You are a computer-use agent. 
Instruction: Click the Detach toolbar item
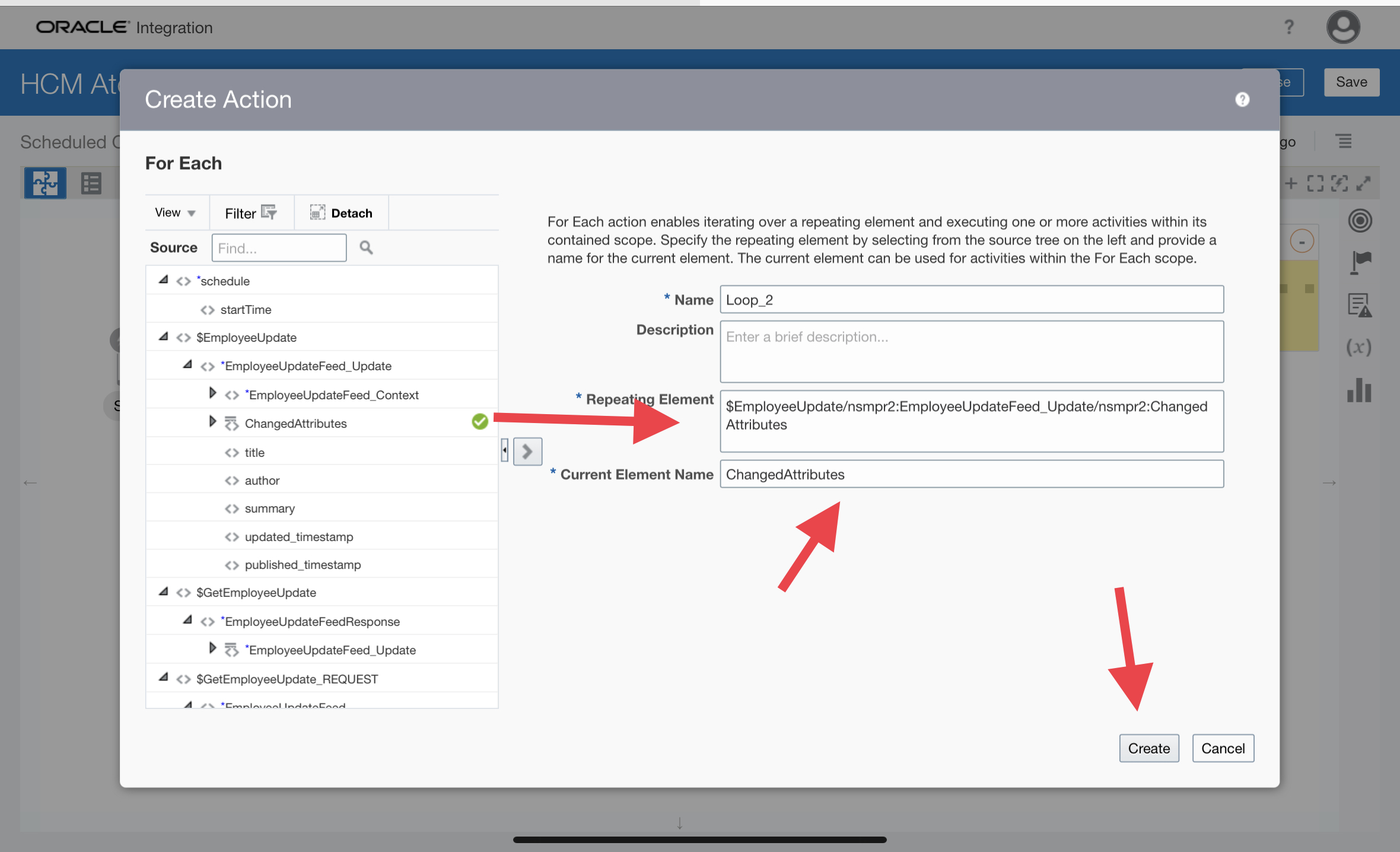[x=341, y=212]
